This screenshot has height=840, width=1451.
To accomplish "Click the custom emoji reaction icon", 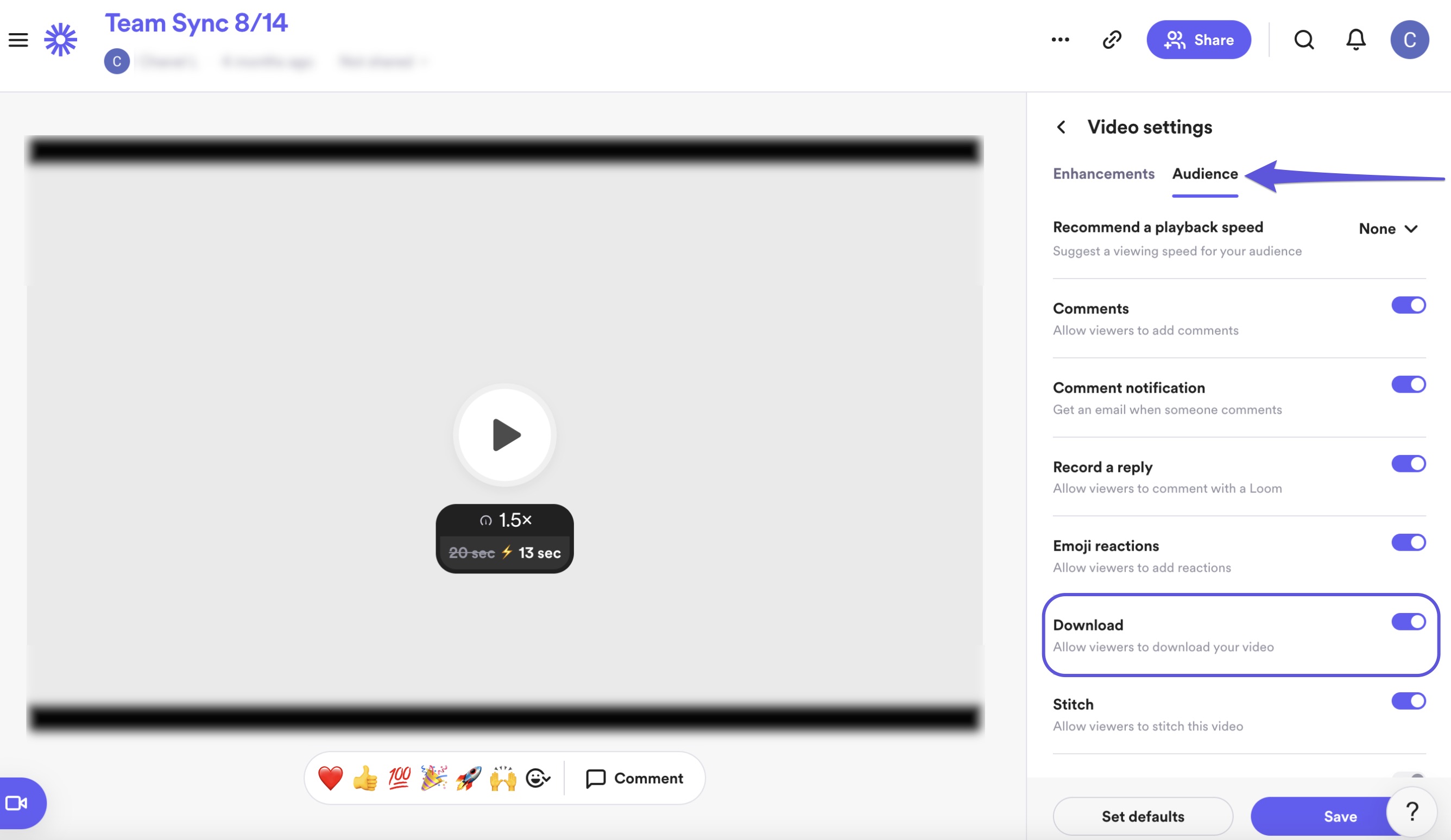I will [x=538, y=778].
